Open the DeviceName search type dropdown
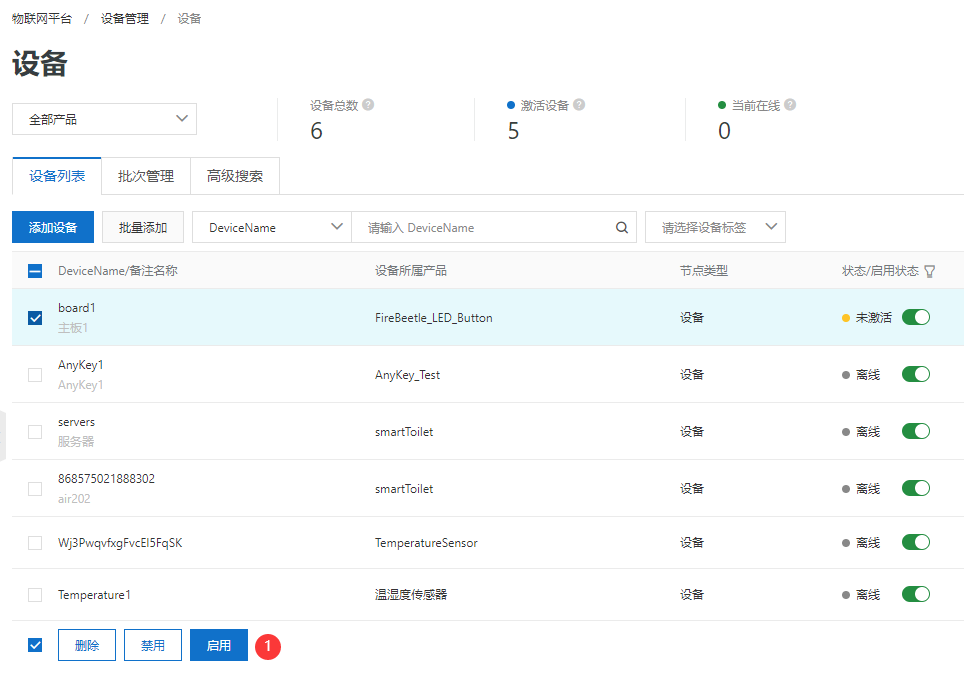Viewport: 964px width, 674px height. (x=272, y=228)
